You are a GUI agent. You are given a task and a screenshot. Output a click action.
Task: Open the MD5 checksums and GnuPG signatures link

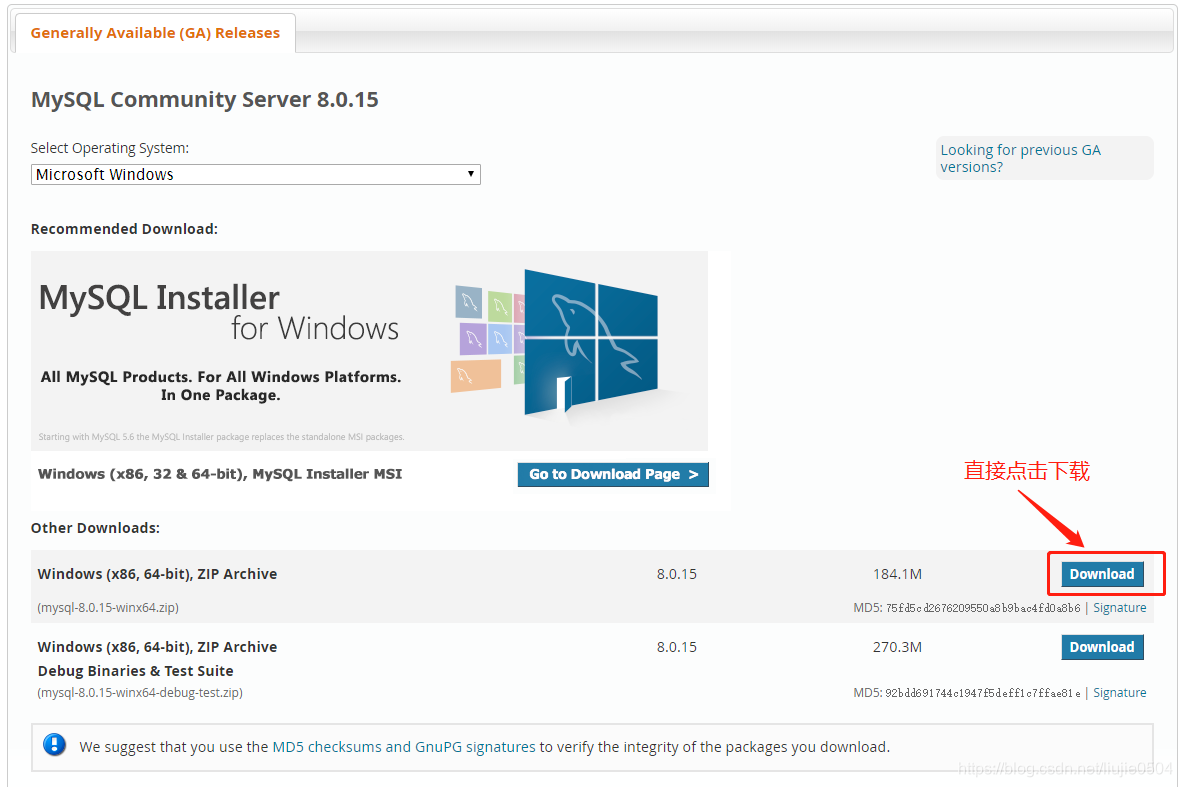tap(403, 747)
